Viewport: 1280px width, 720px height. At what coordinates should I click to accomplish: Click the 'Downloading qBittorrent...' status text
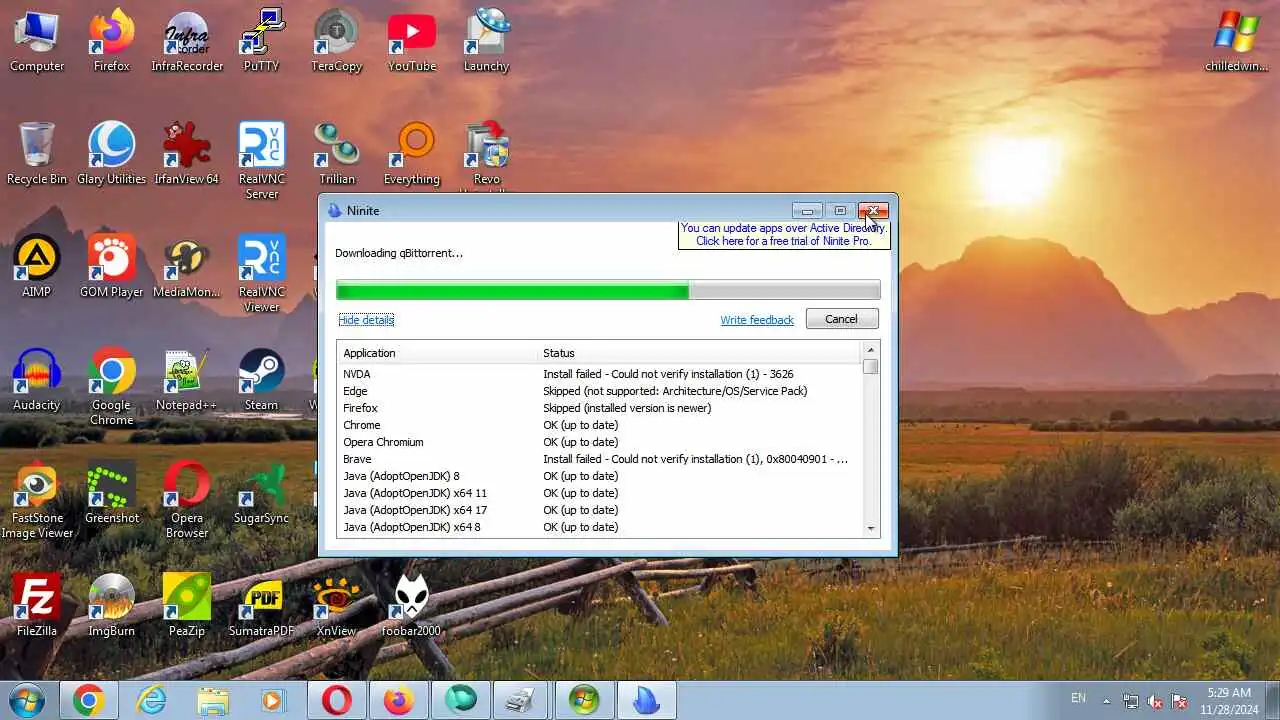click(399, 253)
